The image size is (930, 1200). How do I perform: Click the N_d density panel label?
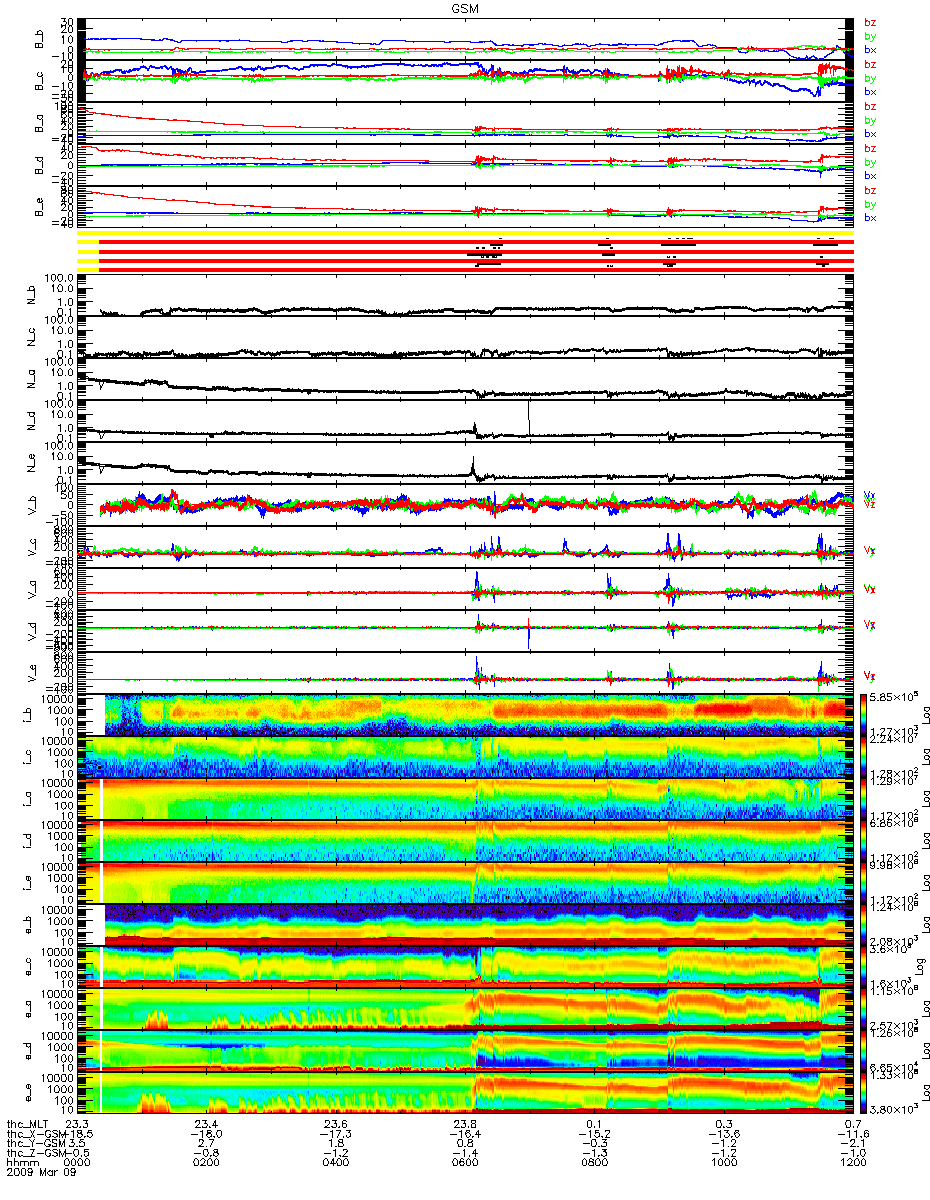point(29,422)
